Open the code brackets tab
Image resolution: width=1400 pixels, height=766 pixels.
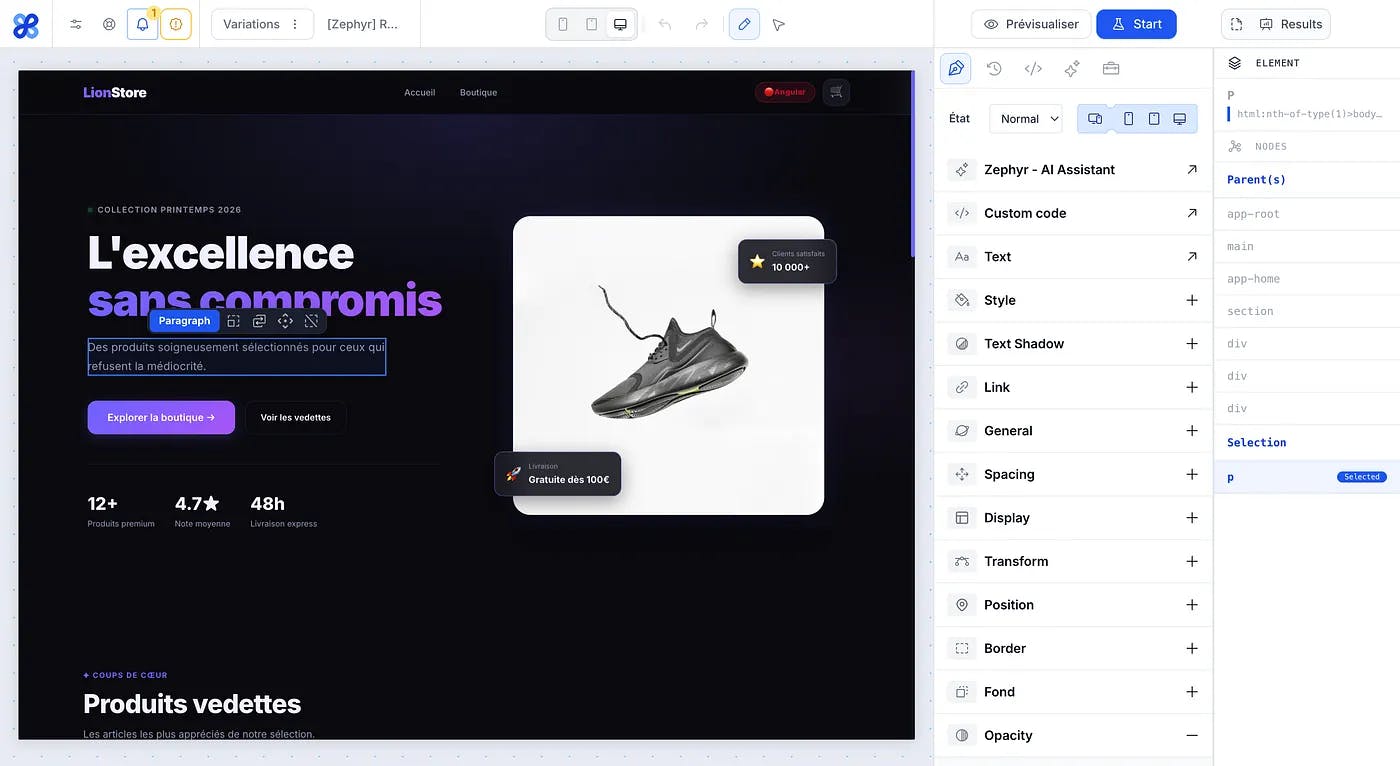coord(1033,68)
